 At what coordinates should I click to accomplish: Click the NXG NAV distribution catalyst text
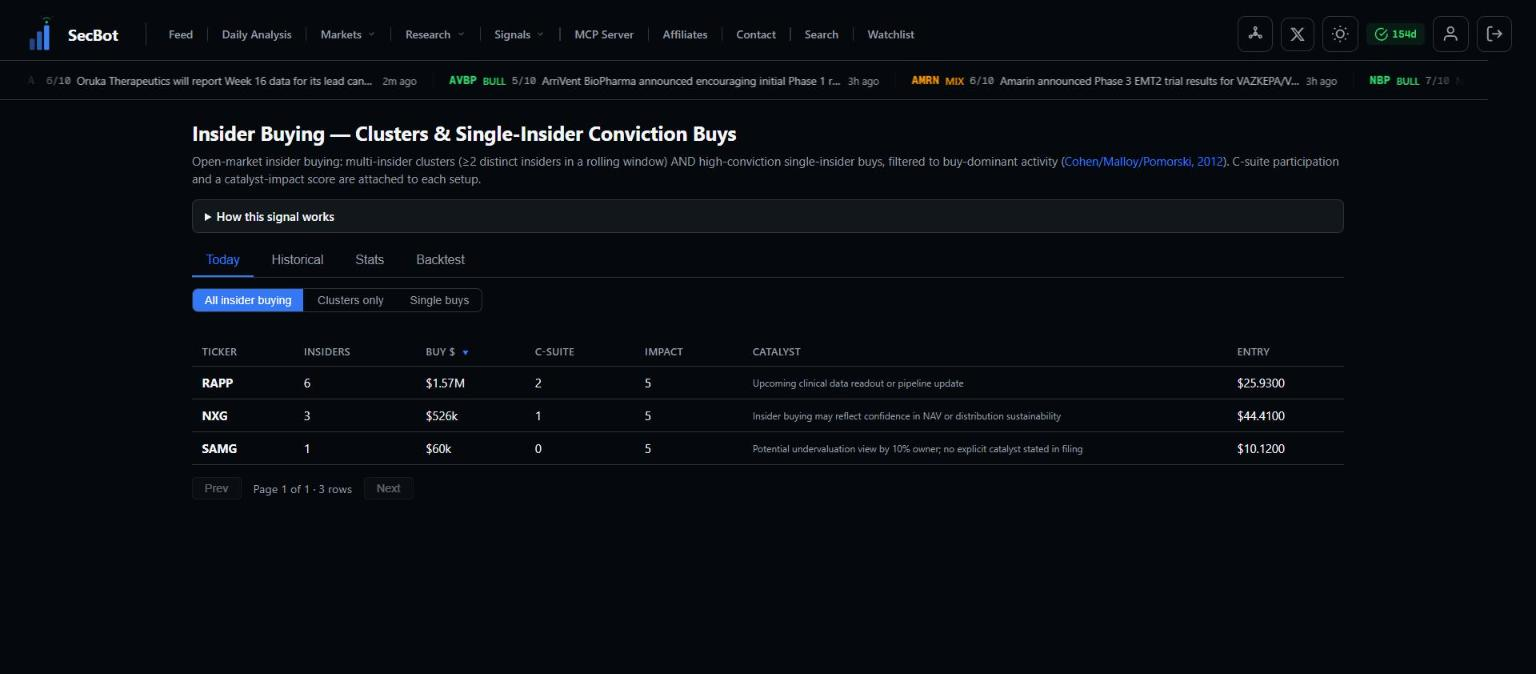pos(907,416)
